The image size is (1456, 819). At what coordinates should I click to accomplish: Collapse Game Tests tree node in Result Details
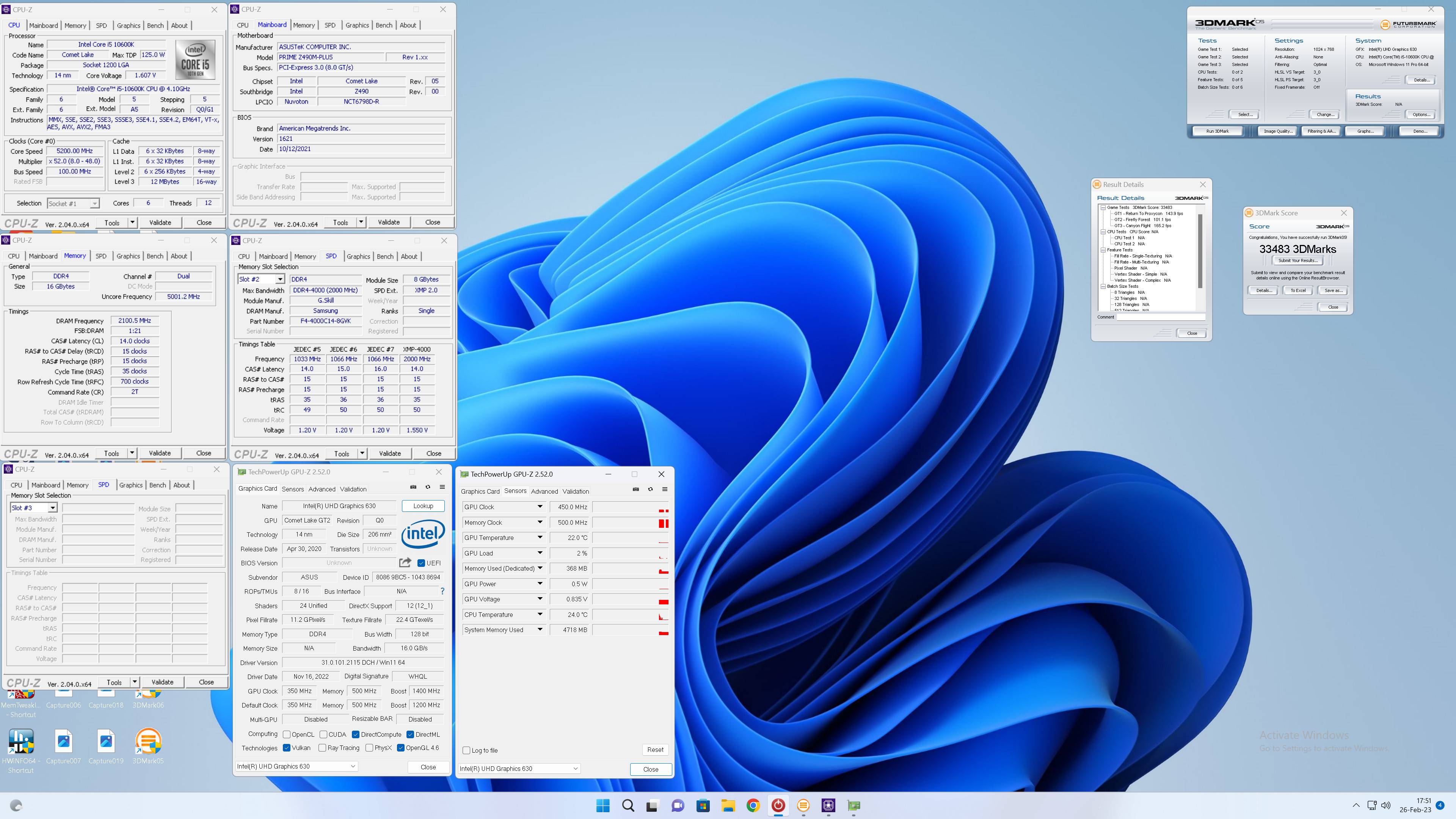tap(1103, 207)
